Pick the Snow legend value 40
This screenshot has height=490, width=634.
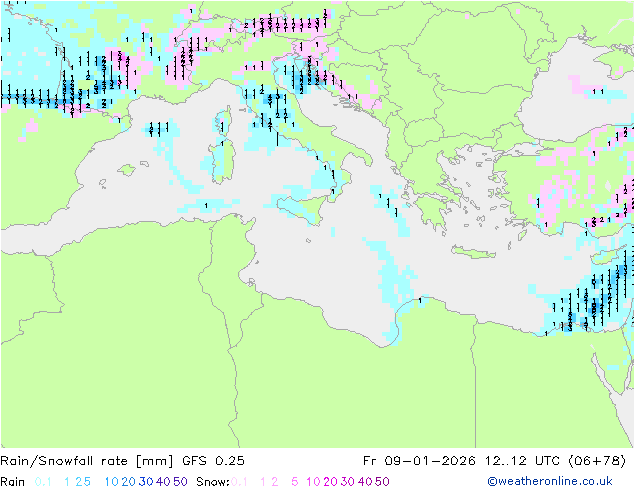(365, 482)
